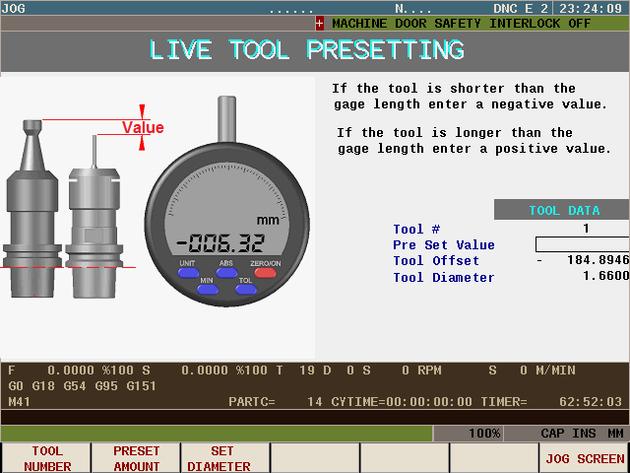This screenshot has height=473, width=630.
Task: Click the Tool Offset label
Action: coord(436,260)
